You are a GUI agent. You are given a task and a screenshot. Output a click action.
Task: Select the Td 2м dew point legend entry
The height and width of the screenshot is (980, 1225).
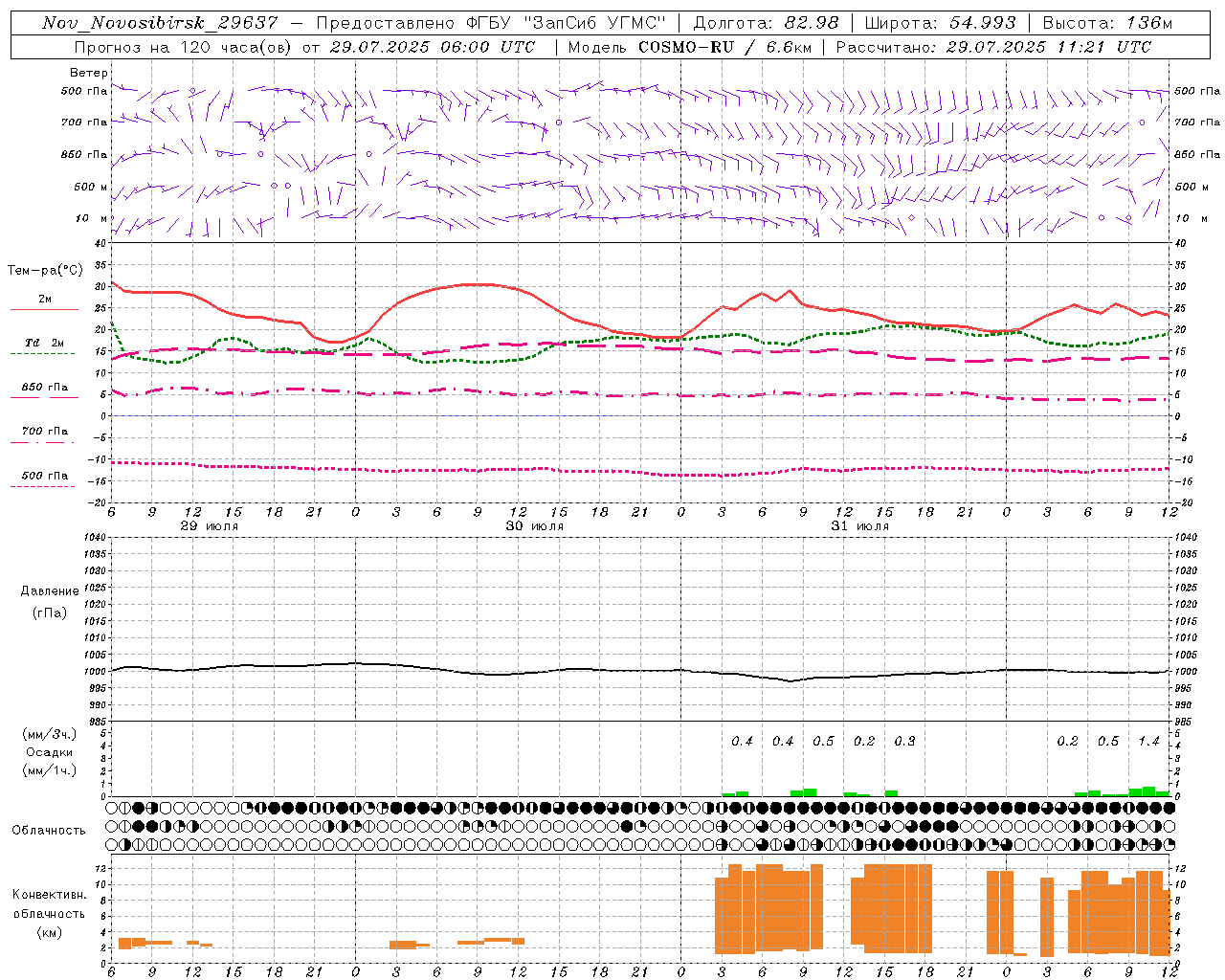tap(44, 343)
